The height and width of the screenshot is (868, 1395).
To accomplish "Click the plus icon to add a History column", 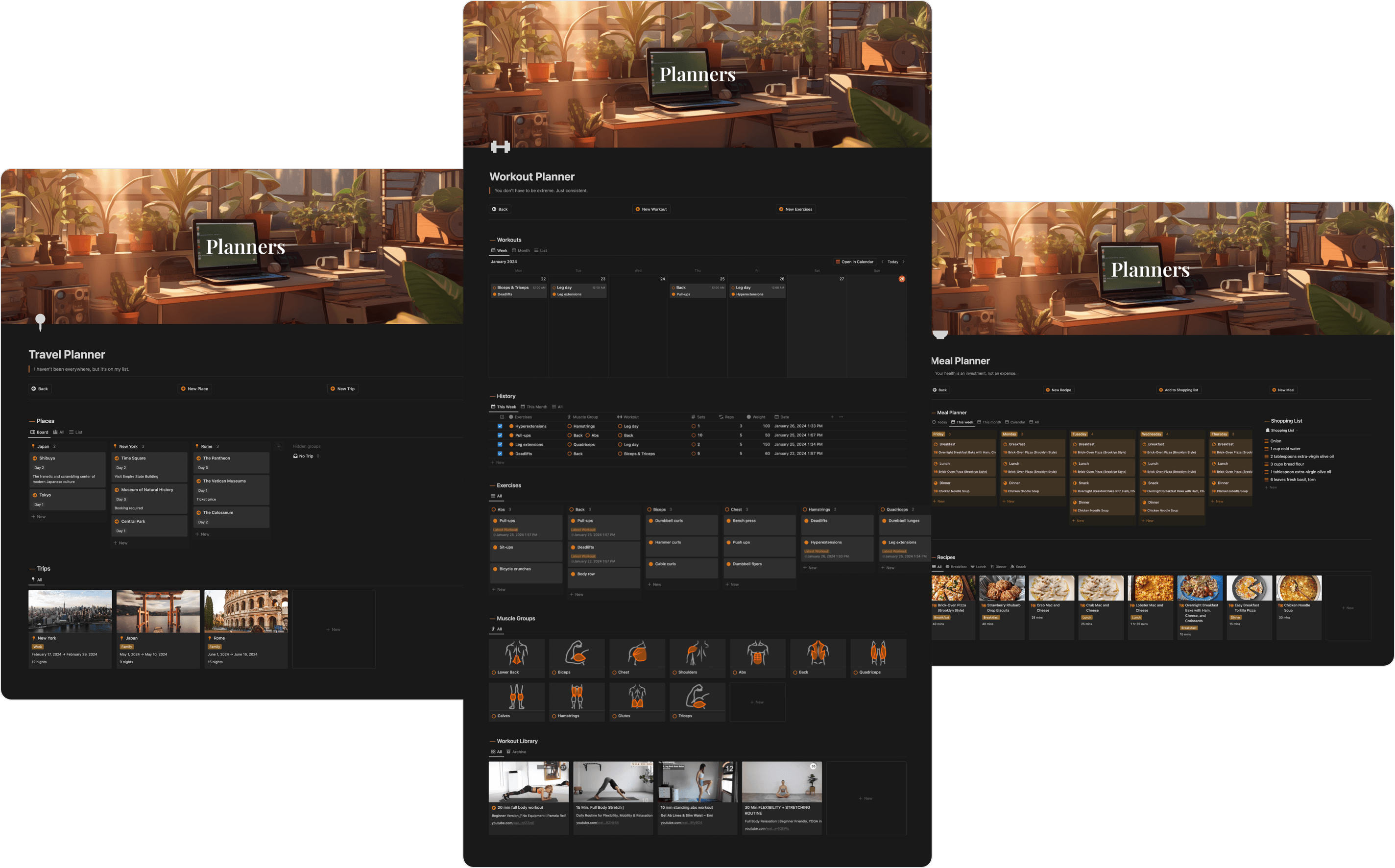I will tap(832, 417).
